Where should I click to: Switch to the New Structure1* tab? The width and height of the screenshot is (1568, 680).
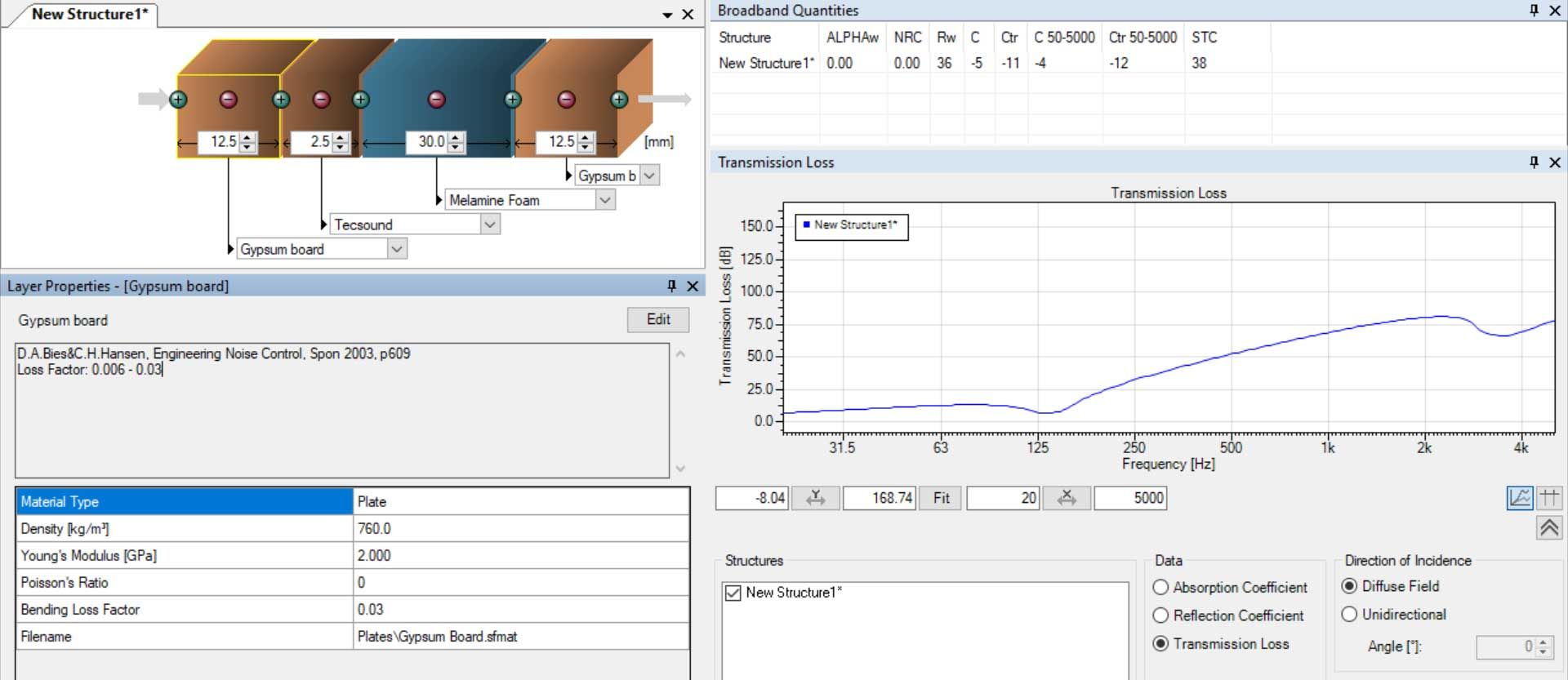(x=90, y=14)
